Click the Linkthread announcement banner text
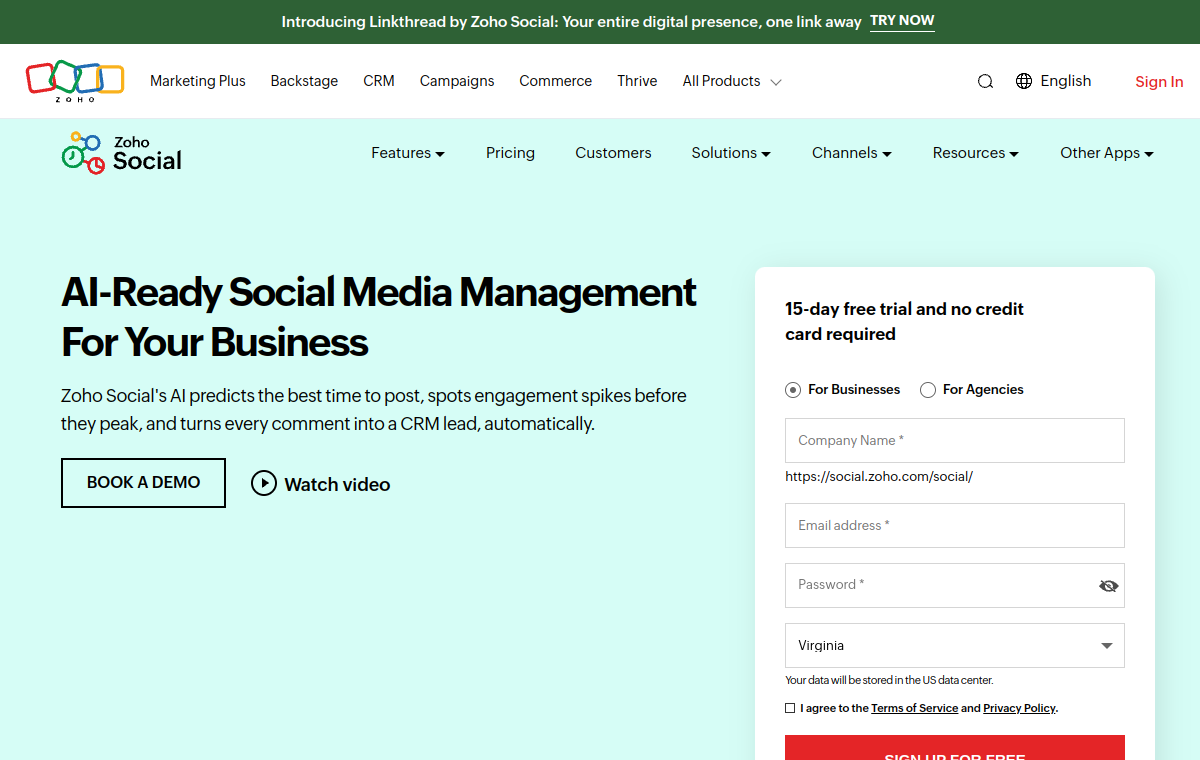 point(571,22)
